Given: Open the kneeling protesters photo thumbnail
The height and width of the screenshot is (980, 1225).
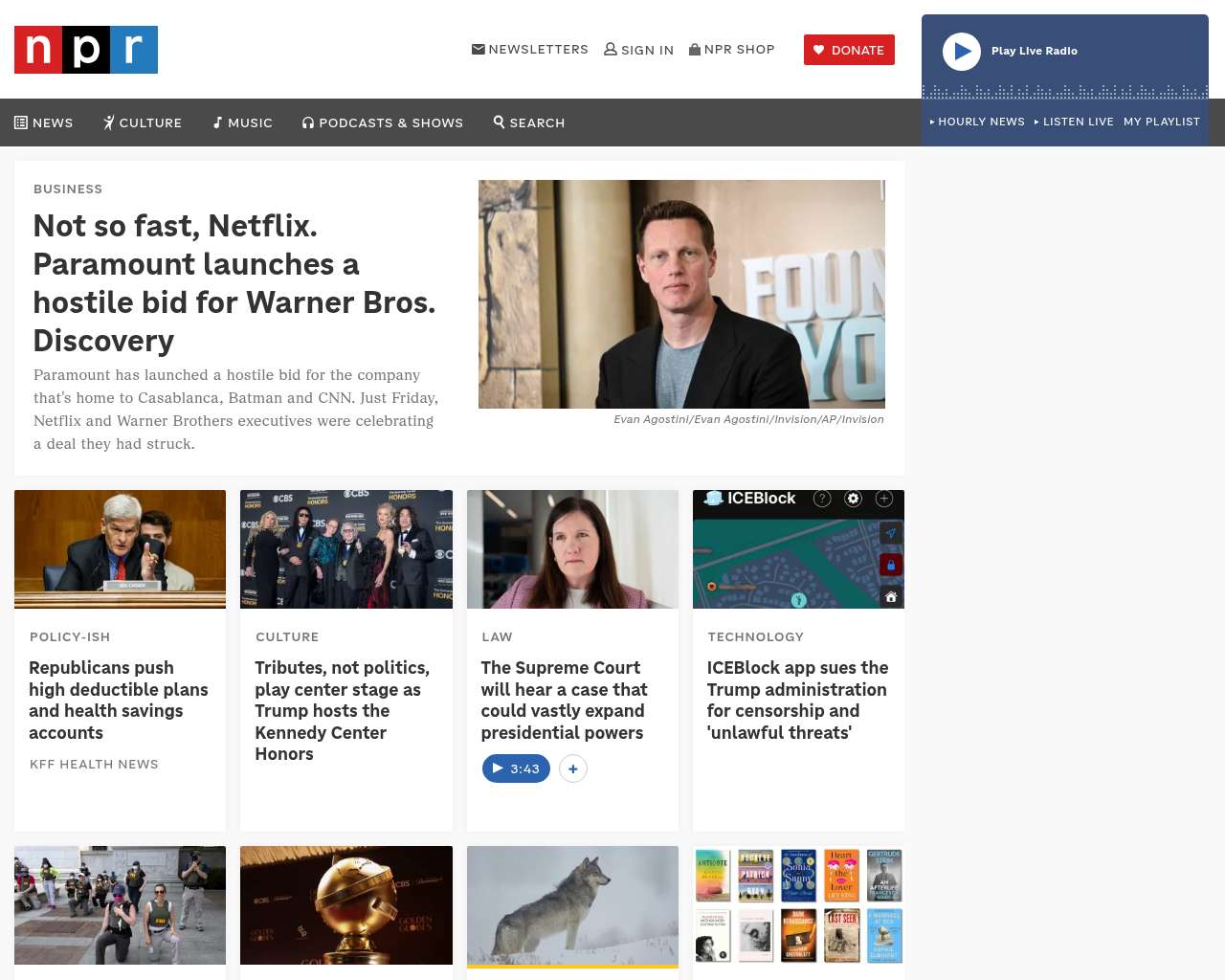Looking at the screenshot, I should (120, 905).
